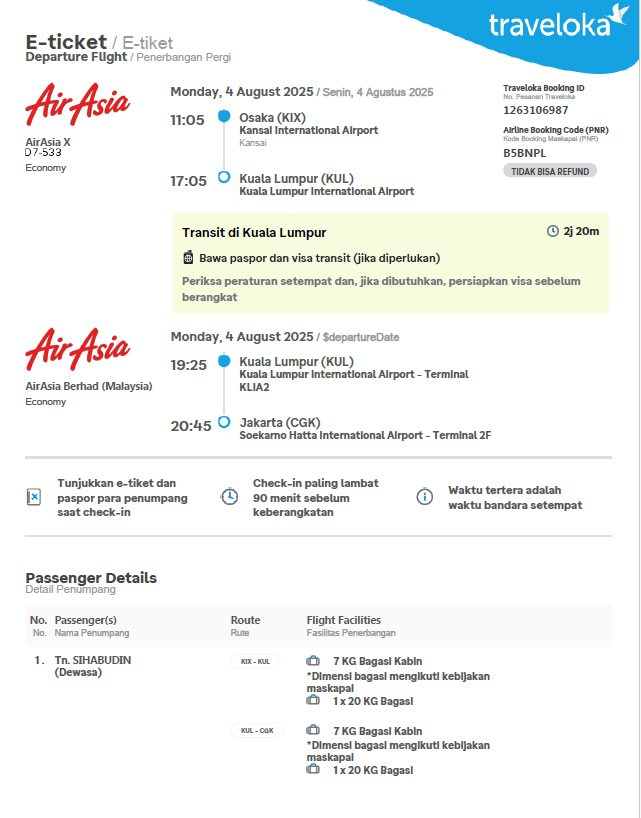The width and height of the screenshot is (641, 818).
Task: Click the clock icon beside 2j 20m
Action: point(553,232)
